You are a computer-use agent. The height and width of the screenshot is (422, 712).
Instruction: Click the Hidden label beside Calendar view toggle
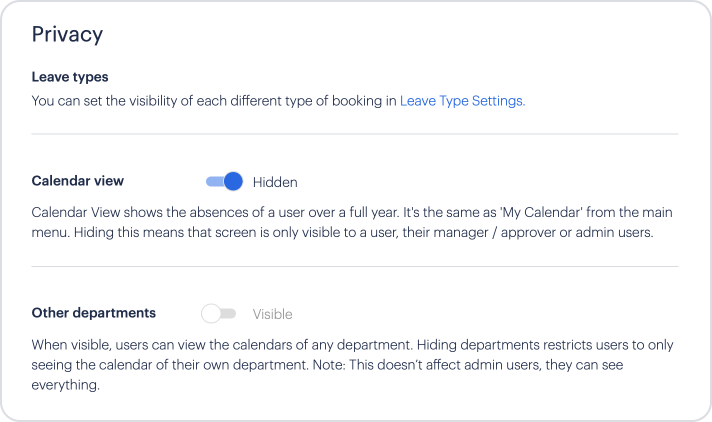(275, 182)
